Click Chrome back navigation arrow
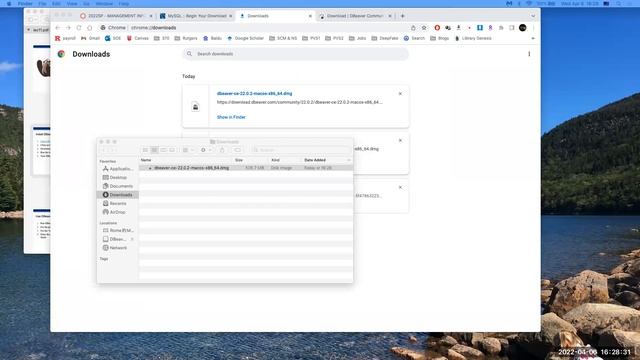The height and width of the screenshot is (360, 640). [x=58, y=28]
